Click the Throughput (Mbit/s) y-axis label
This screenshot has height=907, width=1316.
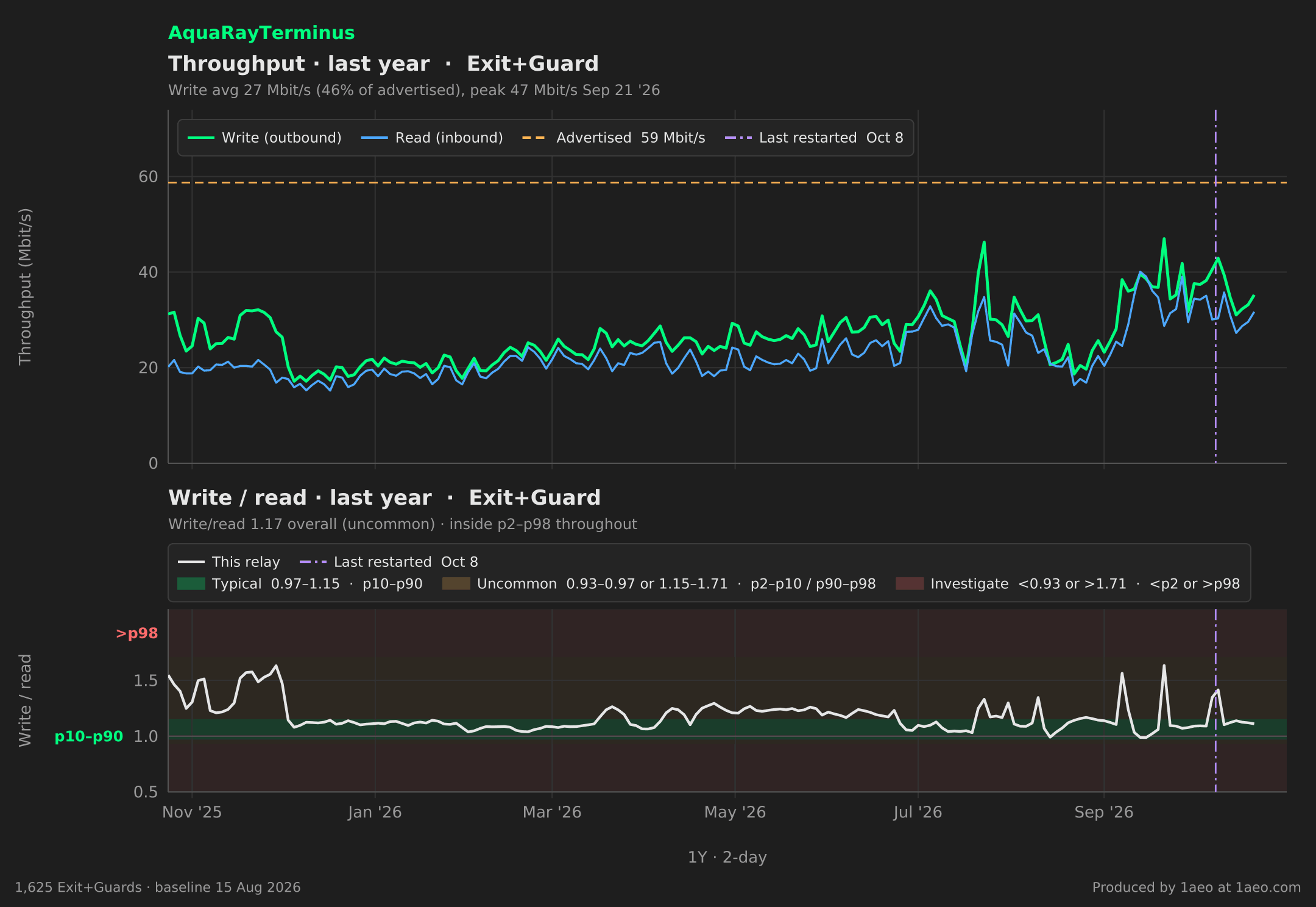click(x=25, y=286)
